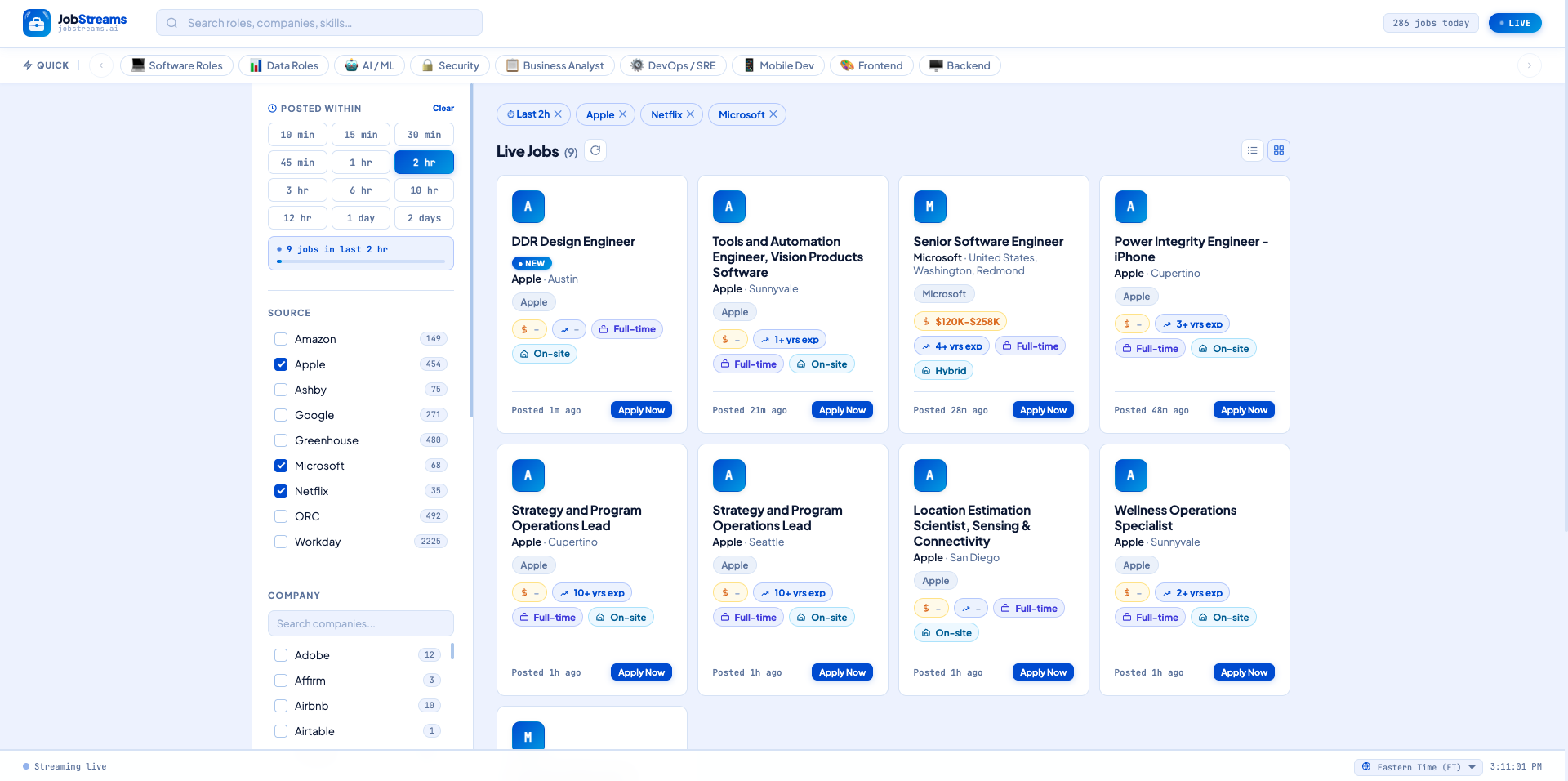The height and width of the screenshot is (781, 1568).
Task: Uncheck the Apple source checkbox
Action: 281,364
